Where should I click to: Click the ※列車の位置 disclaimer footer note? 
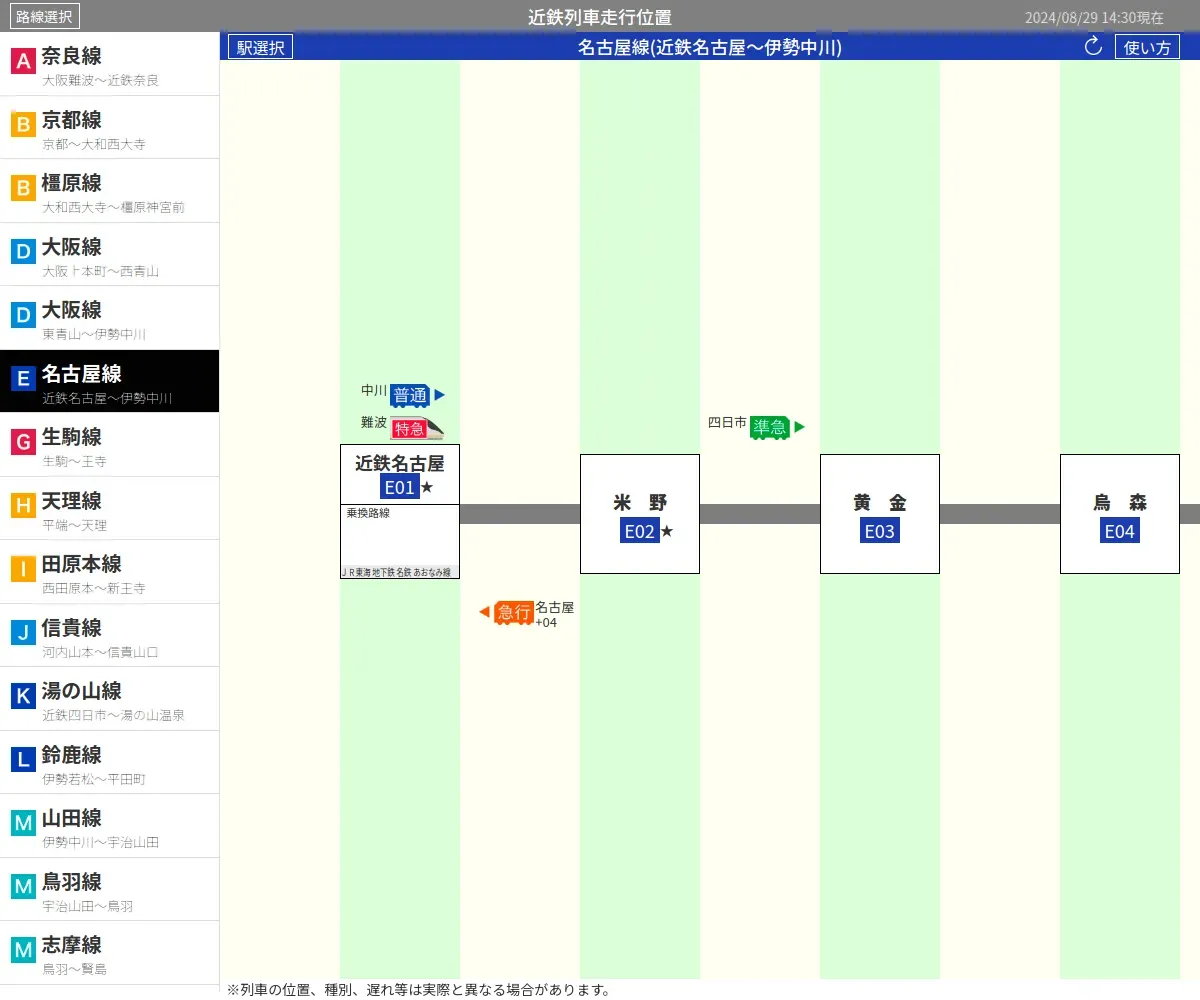click(x=419, y=990)
